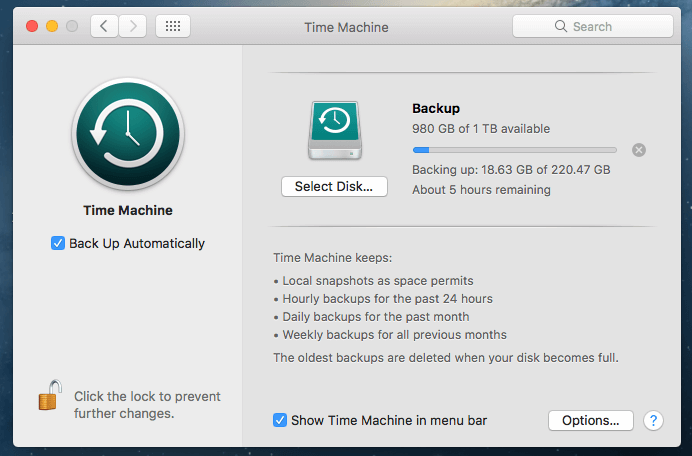The image size is (692, 456).
Task: Uncheck Show Time Machine in menu bar
Action: click(x=280, y=420)
